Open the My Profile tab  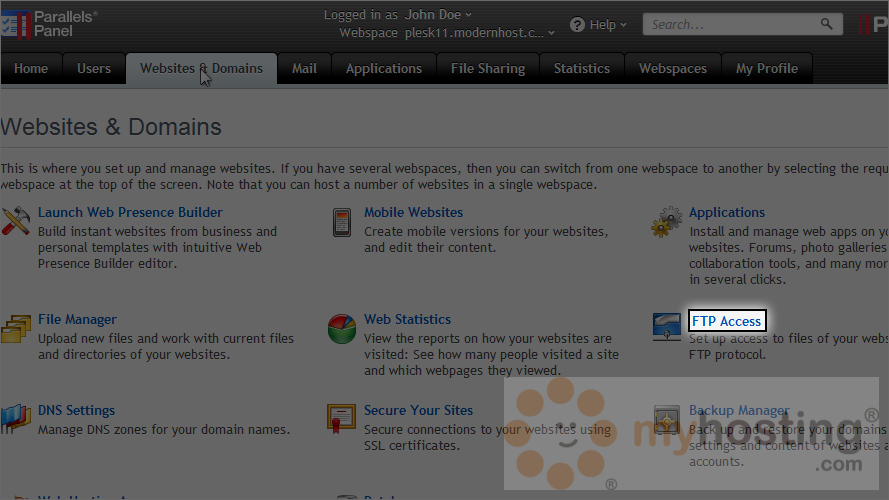[767, 69]
